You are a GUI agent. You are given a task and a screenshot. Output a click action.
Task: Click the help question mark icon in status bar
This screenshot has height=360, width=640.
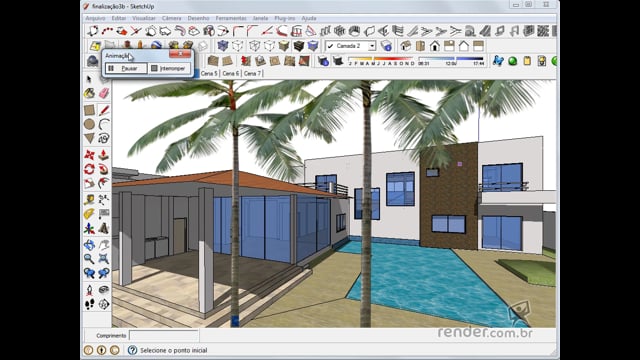(x=132, y=350)
